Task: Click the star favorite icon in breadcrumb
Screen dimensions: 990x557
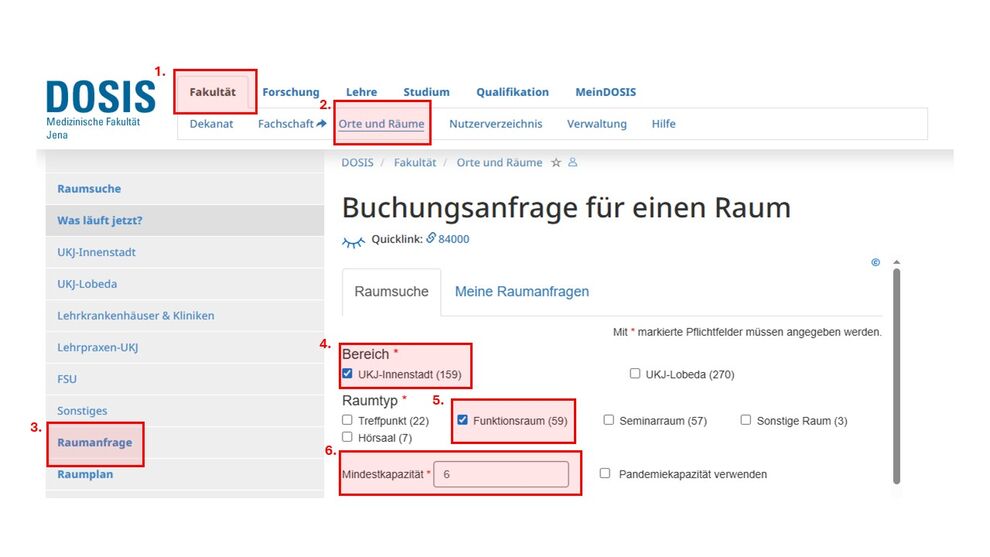Action: [x=556, y=163]
